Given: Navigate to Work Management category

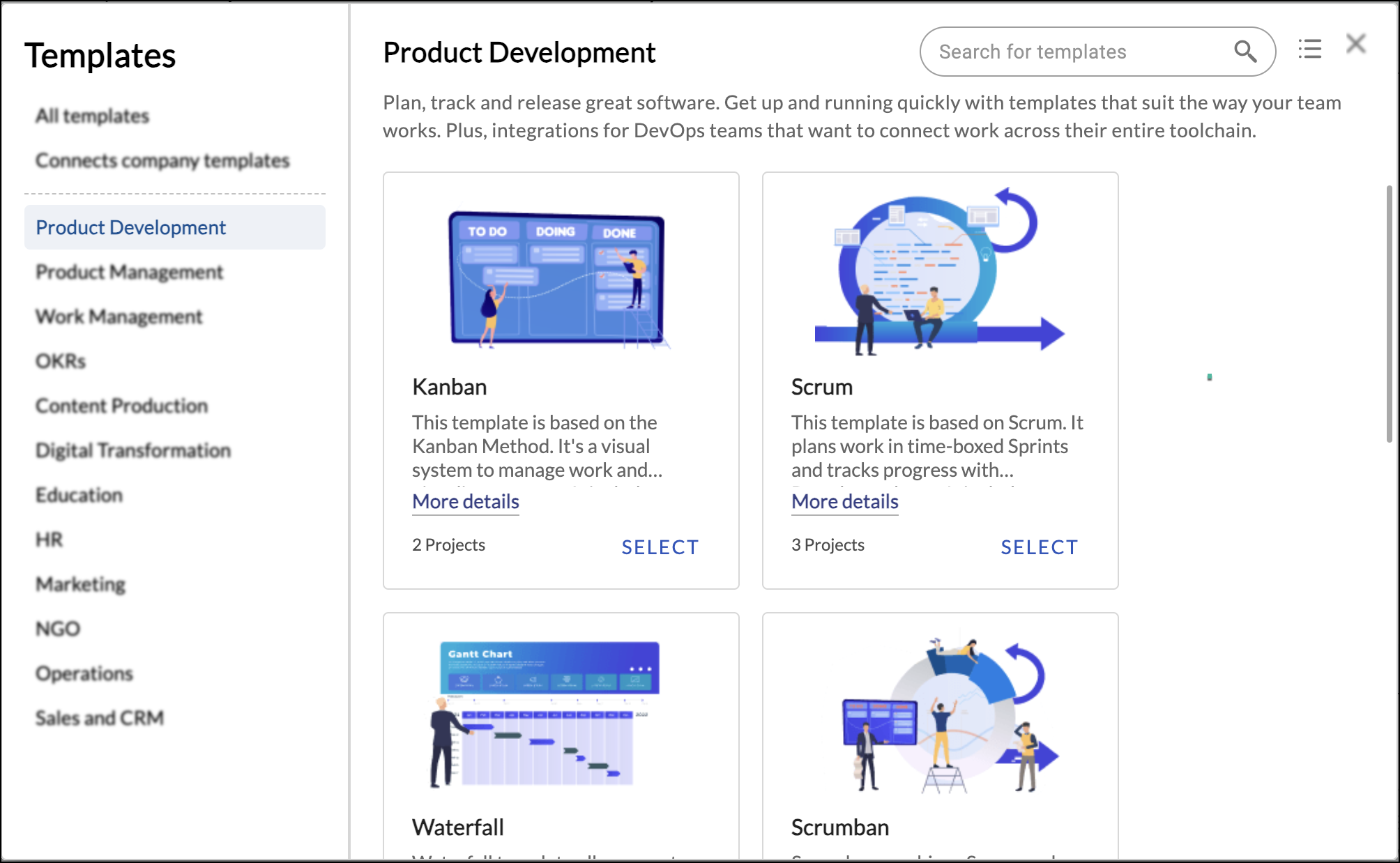Looking at the screenshot, I should (x=120, y=317).
